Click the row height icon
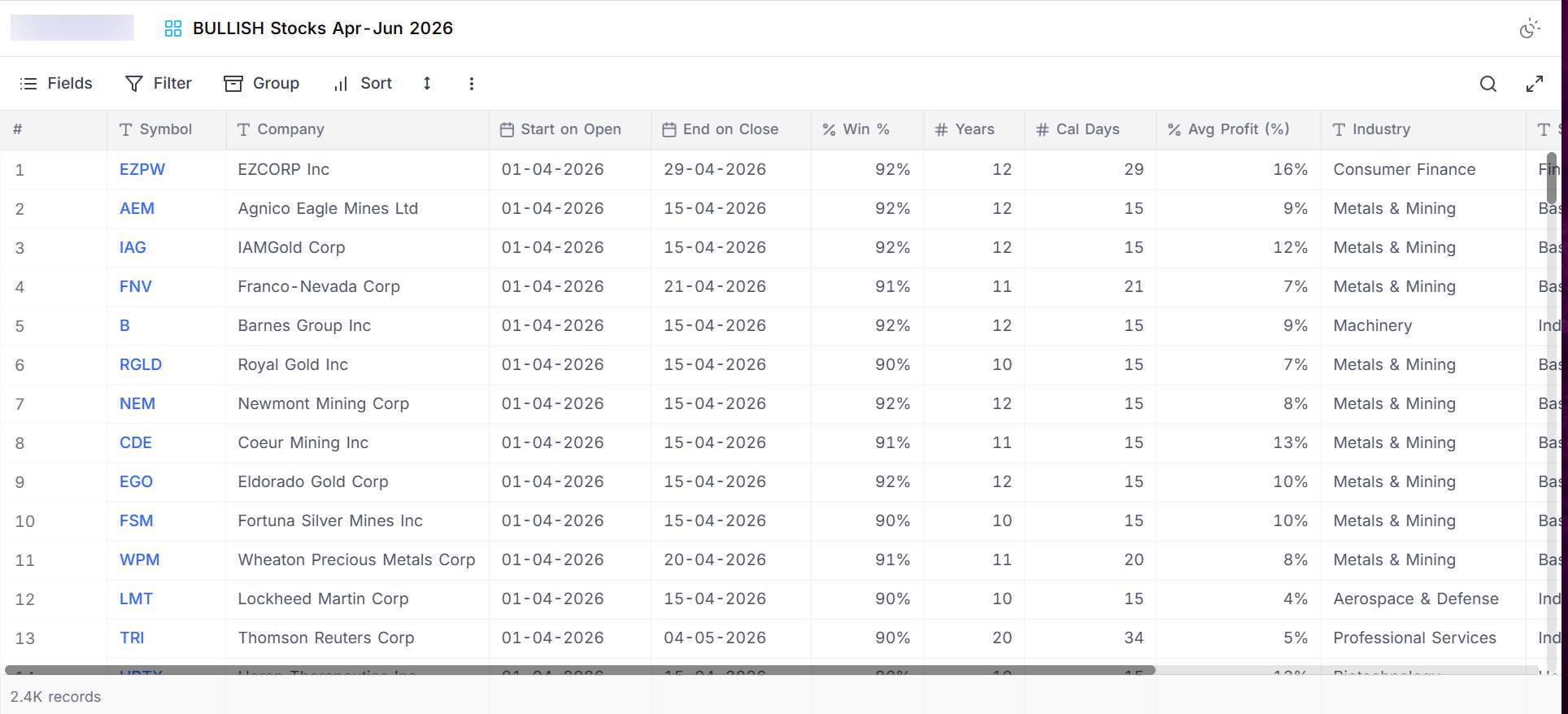This screenshot has width=1568, height=714. [x=427, y=83]
